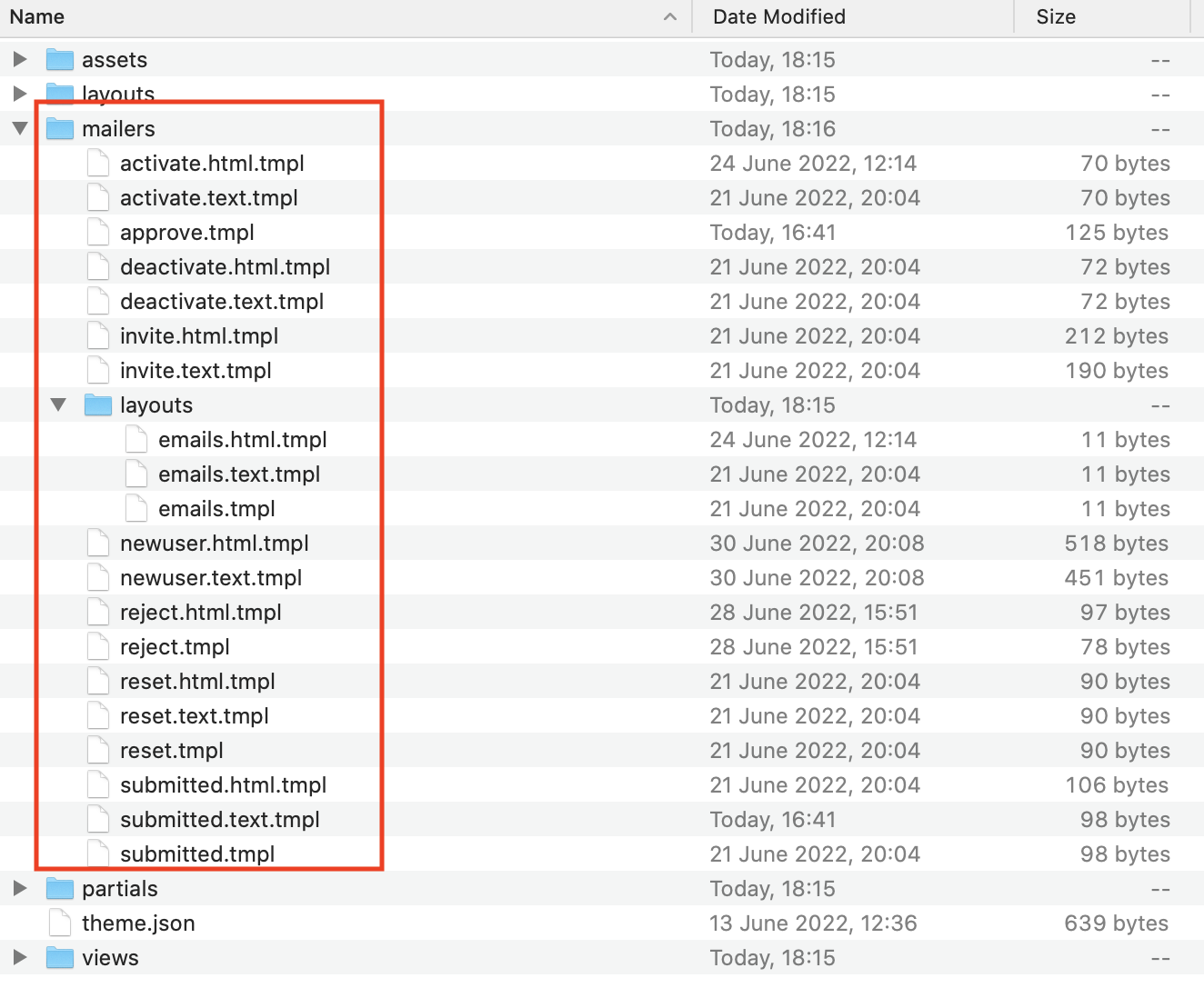1204x998 pixels.
Task: Click the Size column header
Action: [1057, 16]
